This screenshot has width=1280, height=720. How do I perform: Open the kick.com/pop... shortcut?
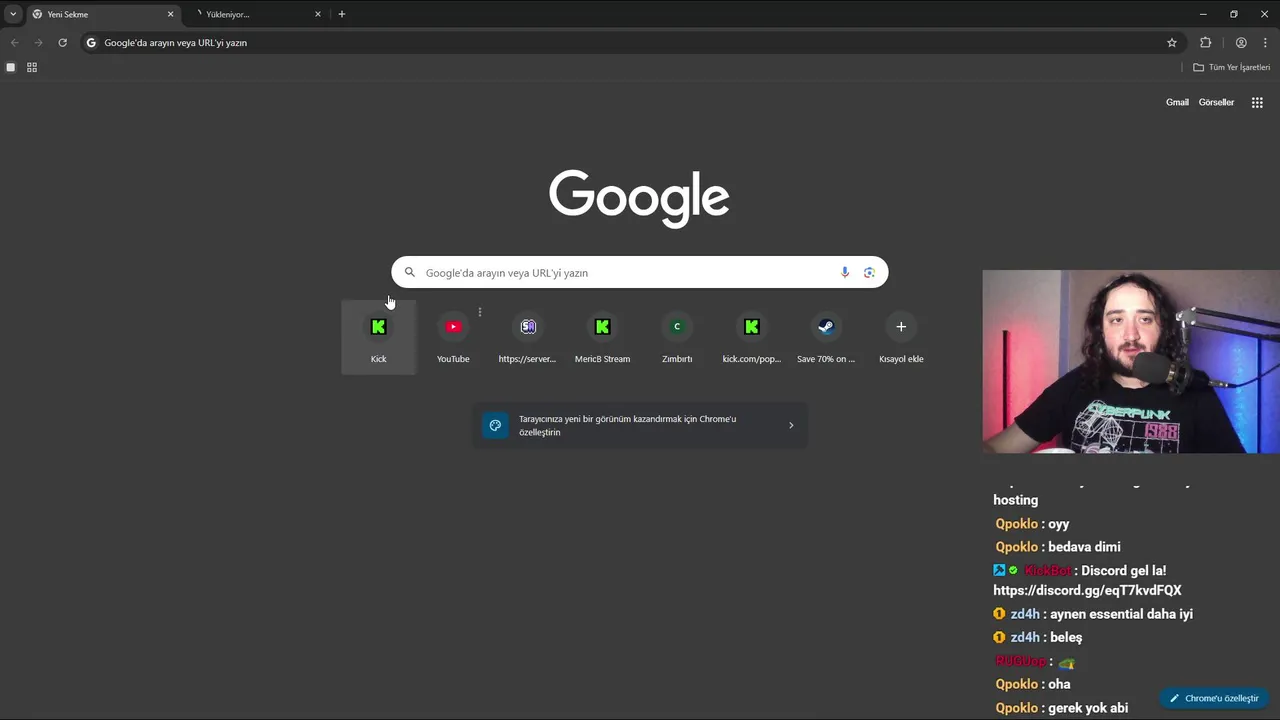[751, 337]
